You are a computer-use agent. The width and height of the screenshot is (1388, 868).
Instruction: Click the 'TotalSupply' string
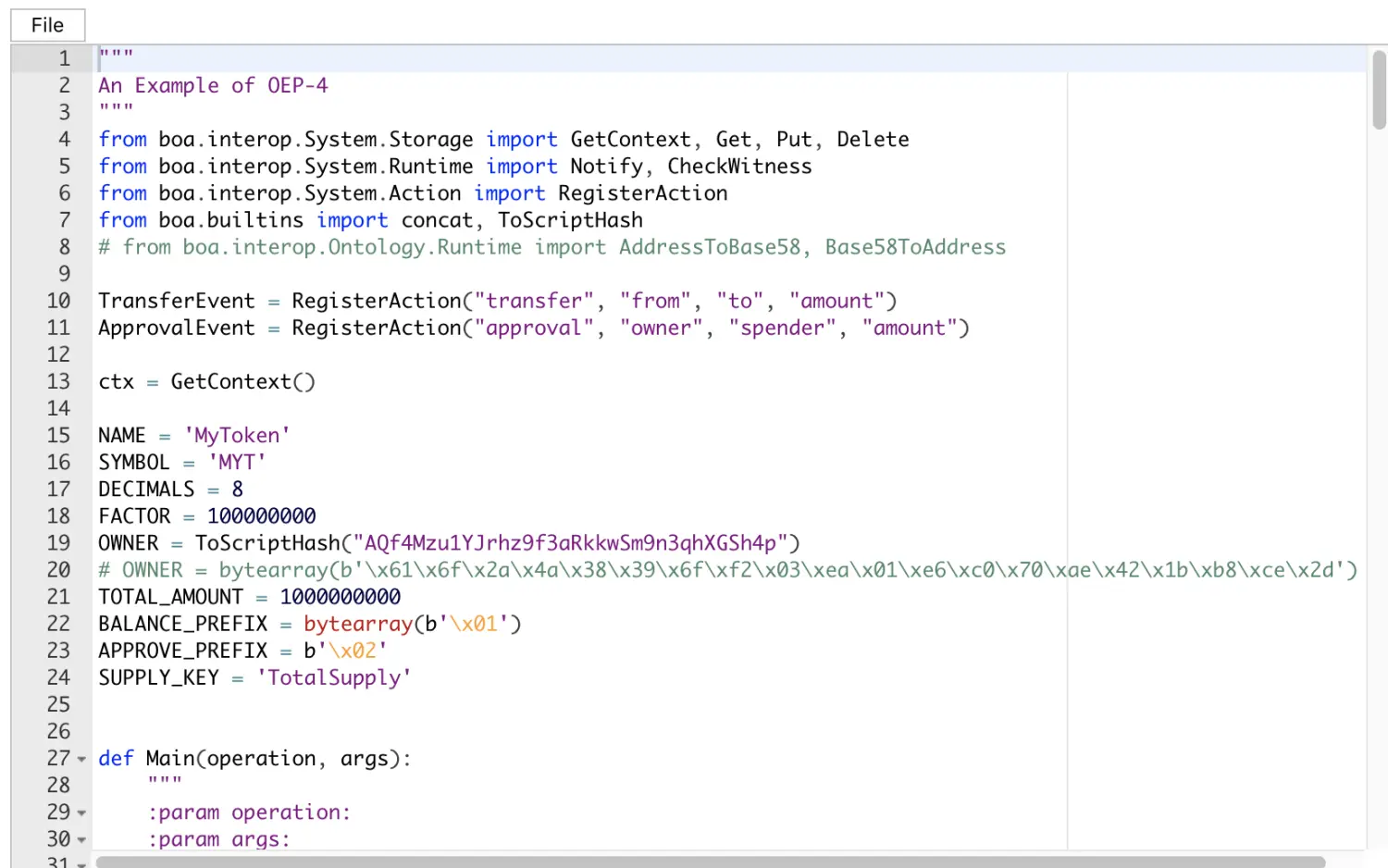point(334,677)
